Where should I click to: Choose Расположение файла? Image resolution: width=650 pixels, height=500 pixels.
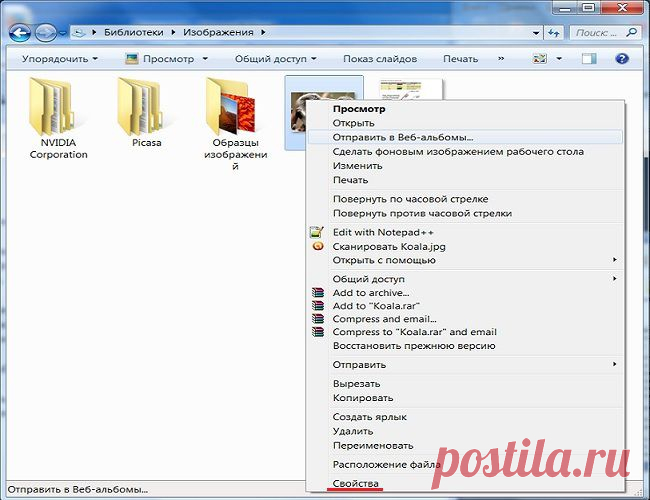(x=465, y=465)
